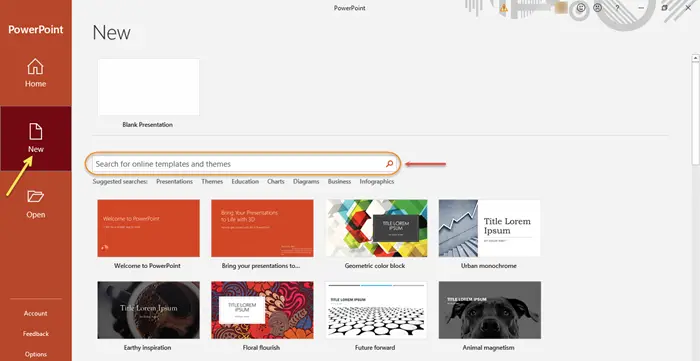Close the PowerPoint window
700x361 pixels.
(688, 8)
